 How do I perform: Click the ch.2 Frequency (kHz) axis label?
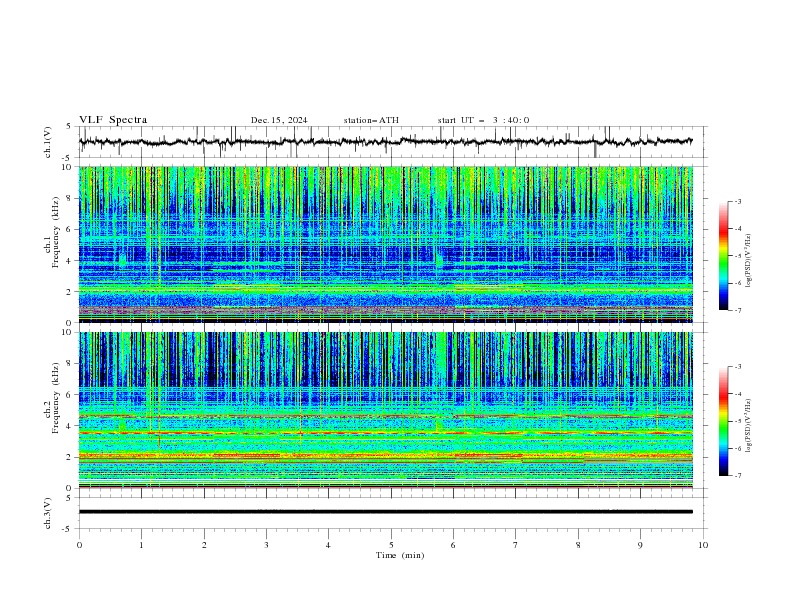52,397
